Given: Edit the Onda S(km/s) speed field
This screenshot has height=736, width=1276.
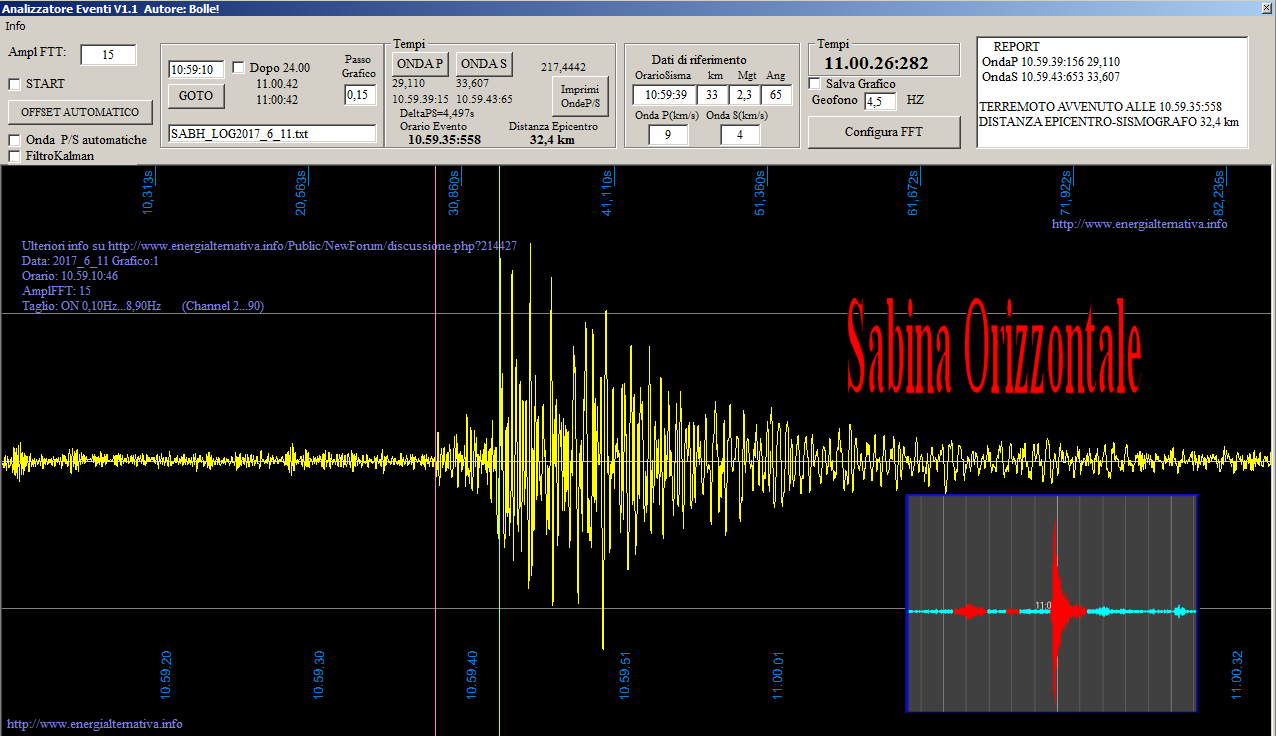Looking at the screenshot, I should coord(740,134).
